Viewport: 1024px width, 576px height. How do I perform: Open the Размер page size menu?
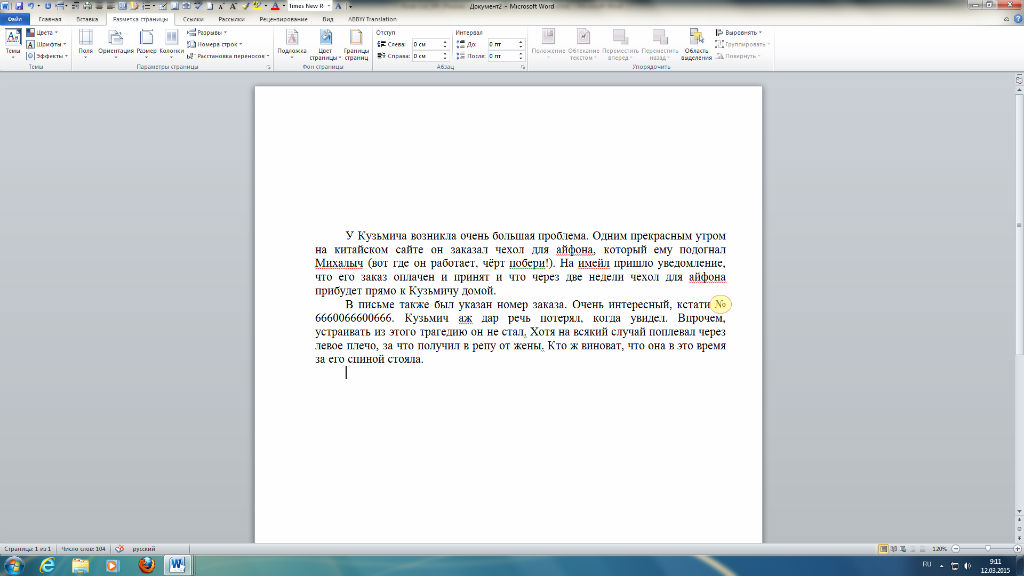[x=146, y=44]
